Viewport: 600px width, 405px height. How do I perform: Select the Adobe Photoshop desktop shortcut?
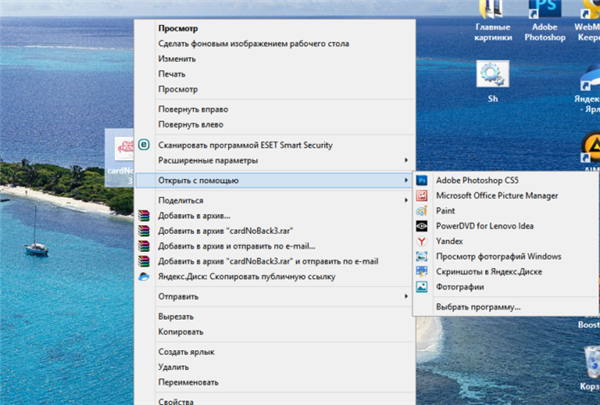pos(545,21)
